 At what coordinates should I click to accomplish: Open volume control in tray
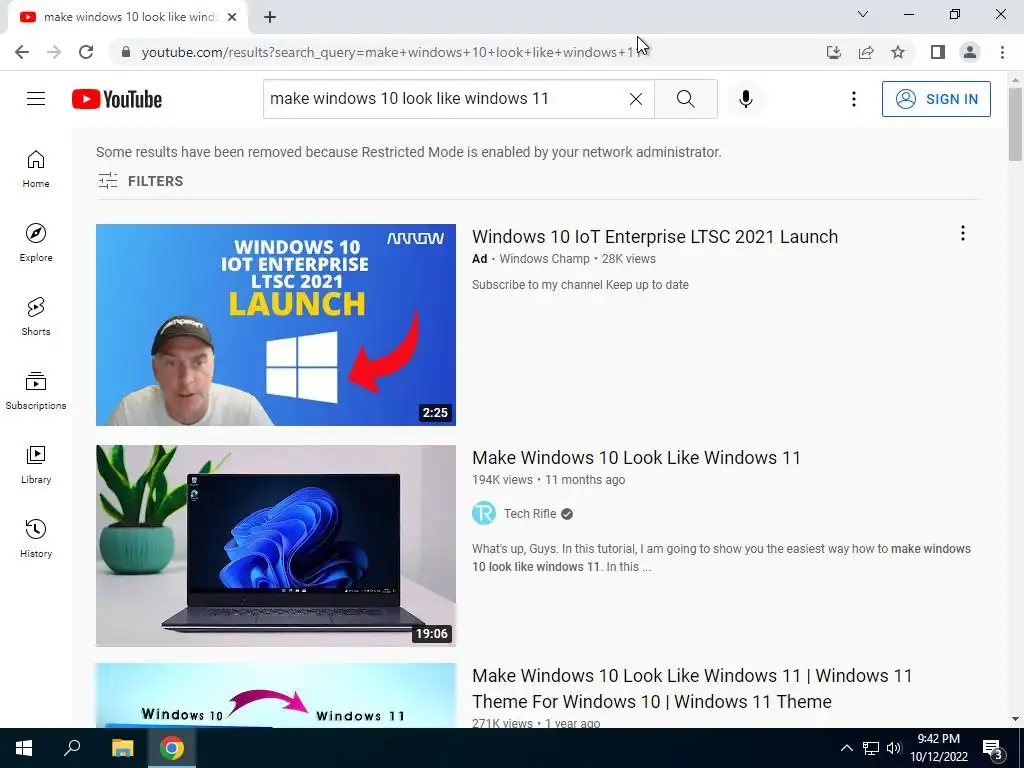tap(894, 748)
